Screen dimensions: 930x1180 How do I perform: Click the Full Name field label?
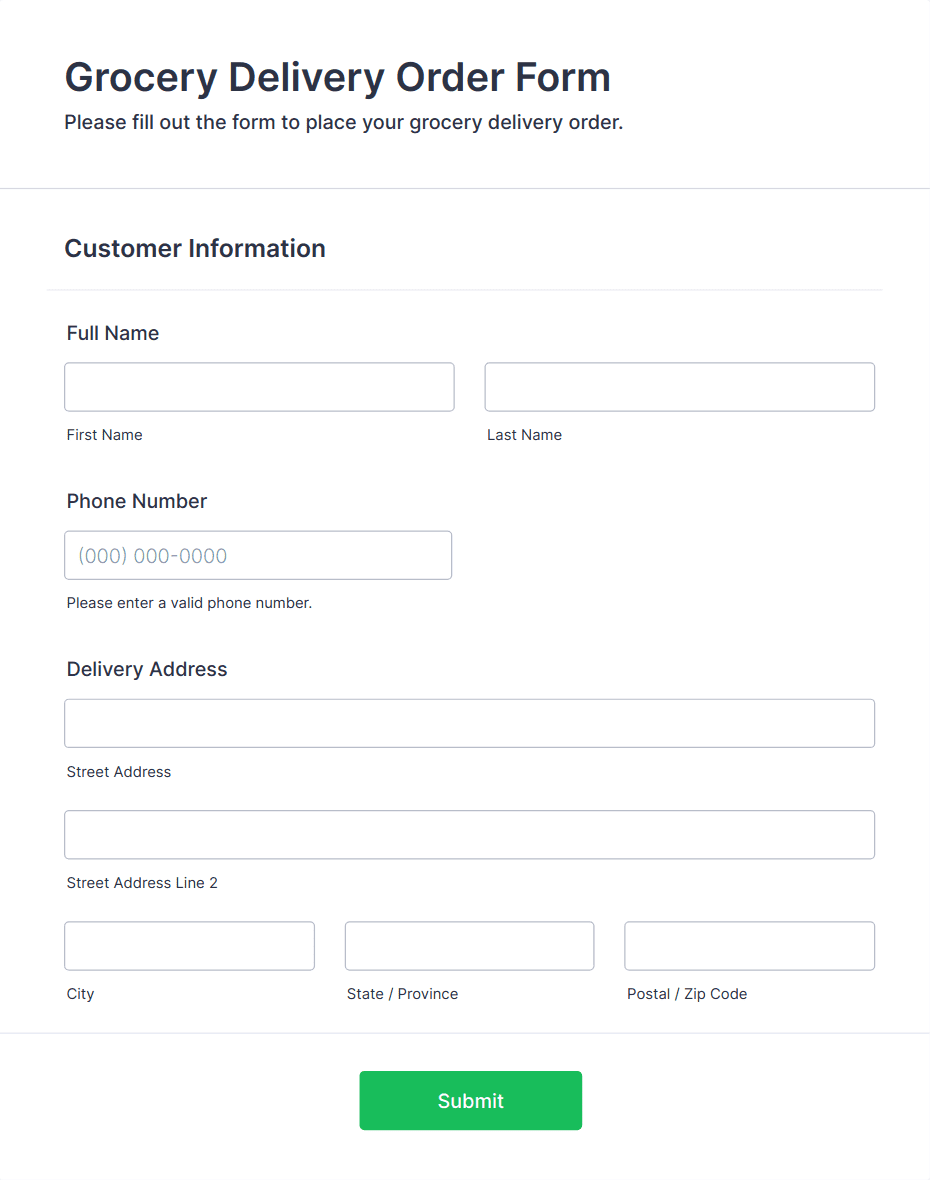[x=113, y=333]
